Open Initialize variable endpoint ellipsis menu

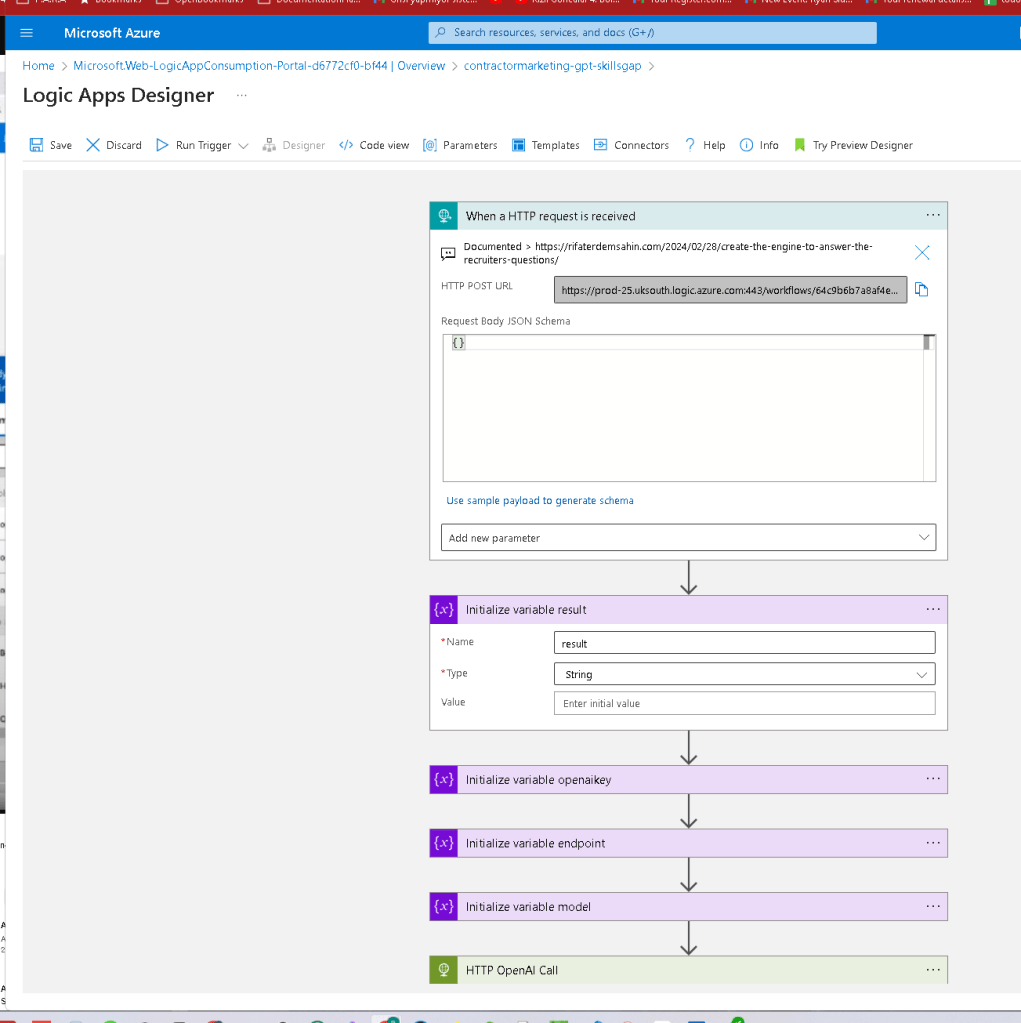(x=933, y=843)
